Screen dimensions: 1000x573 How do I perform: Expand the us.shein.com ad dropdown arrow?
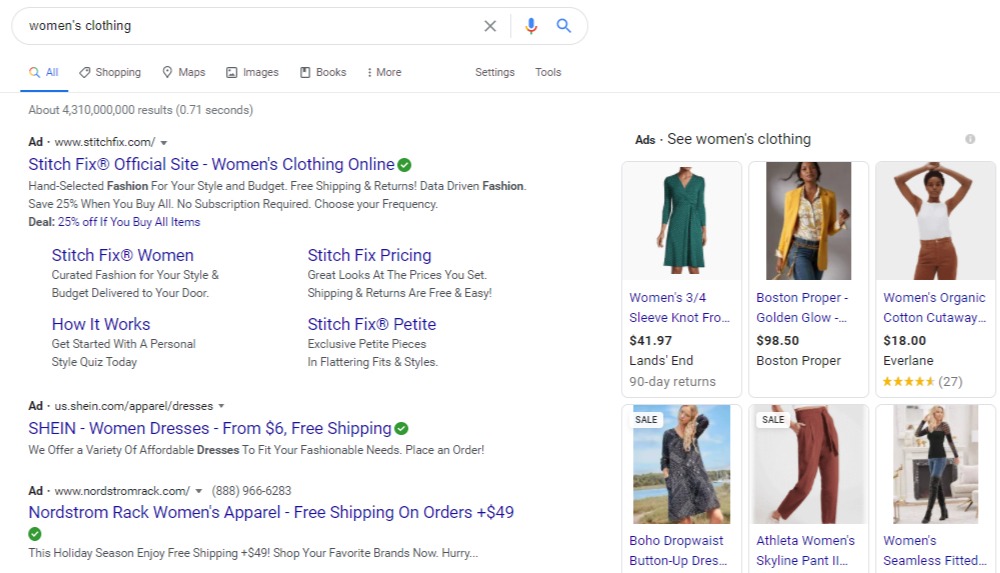[221, 406]
